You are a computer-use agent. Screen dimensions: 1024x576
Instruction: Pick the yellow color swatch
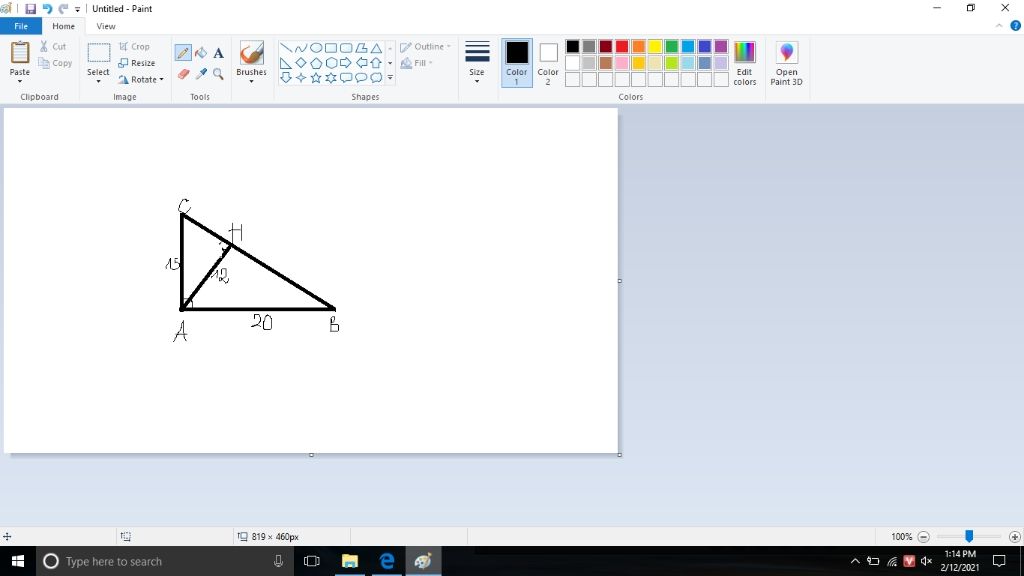pos(655,46)
